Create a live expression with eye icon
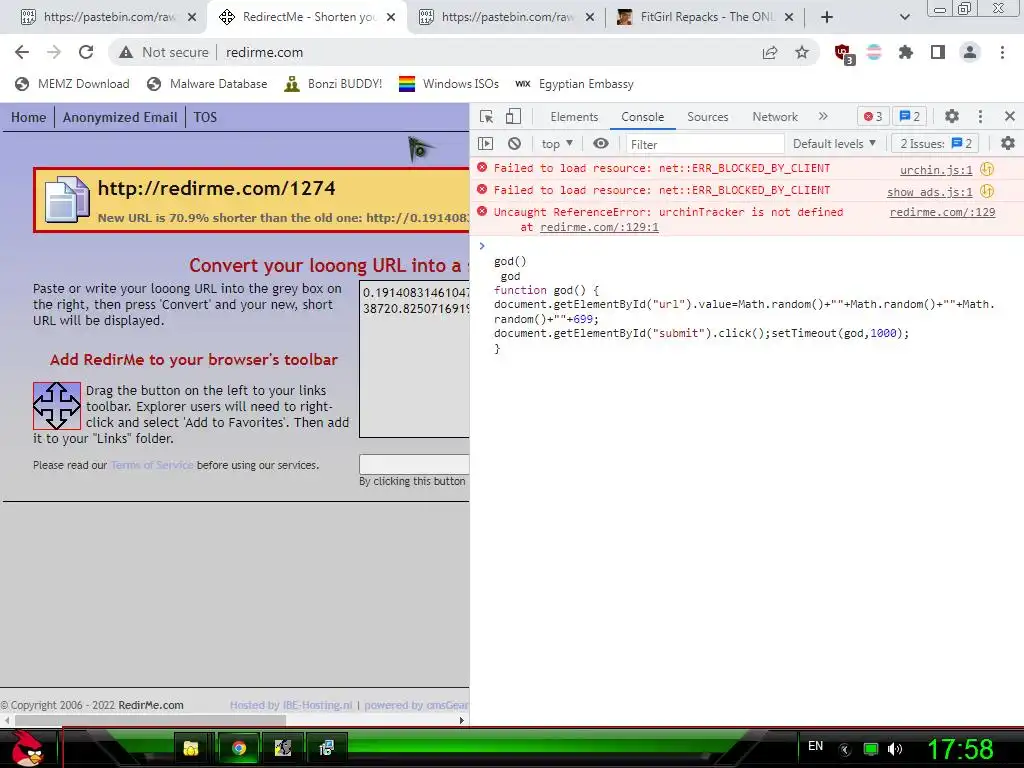Image resolution: width=1024 pixels, height=768 pixels. tap(601, 144)
